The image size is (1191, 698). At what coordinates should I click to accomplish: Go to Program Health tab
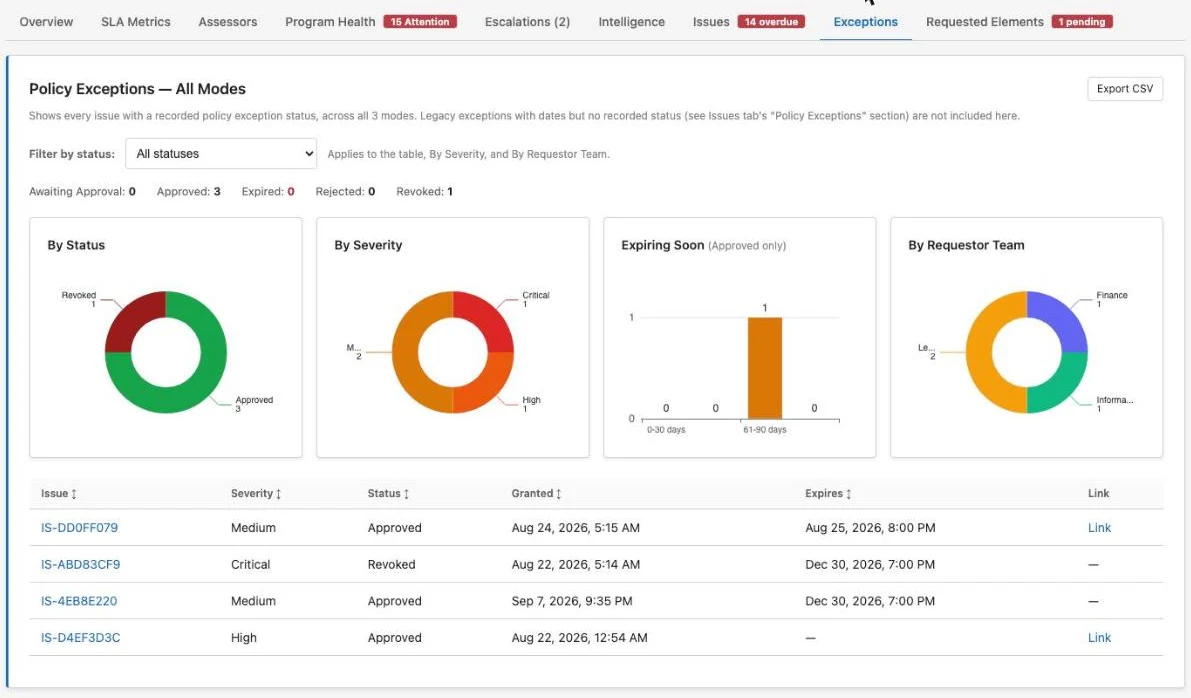pos(330,22)
